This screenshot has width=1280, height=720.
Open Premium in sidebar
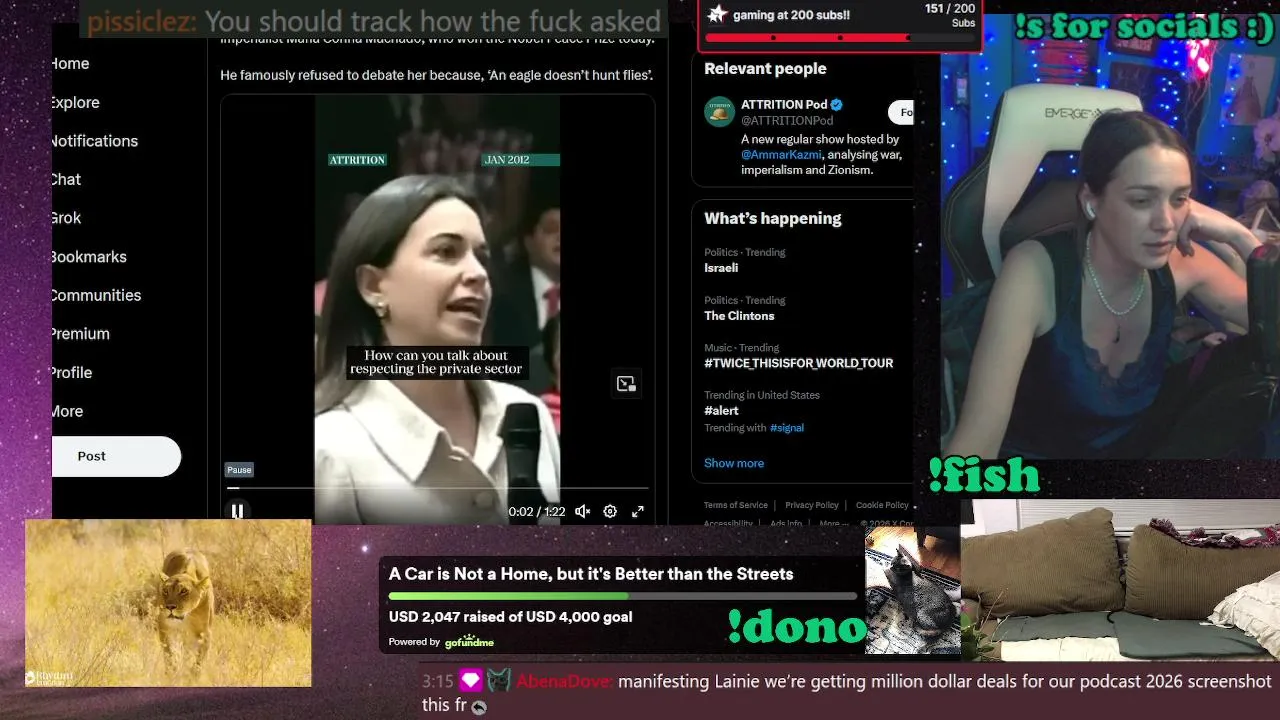pos(80,334)
